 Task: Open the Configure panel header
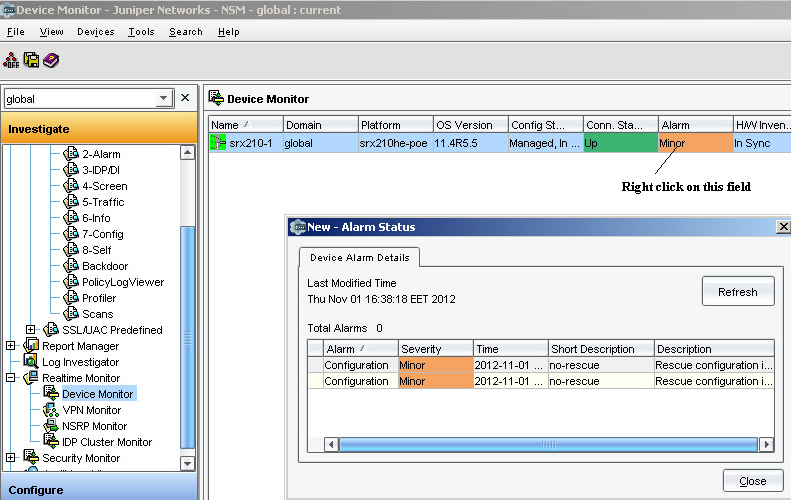[x=99, y=489]
